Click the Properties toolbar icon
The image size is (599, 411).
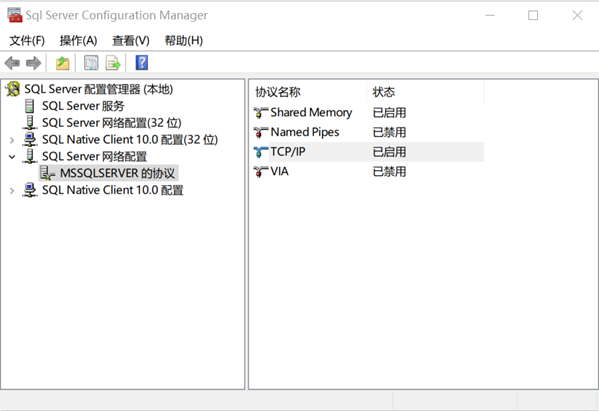[91, 63]
